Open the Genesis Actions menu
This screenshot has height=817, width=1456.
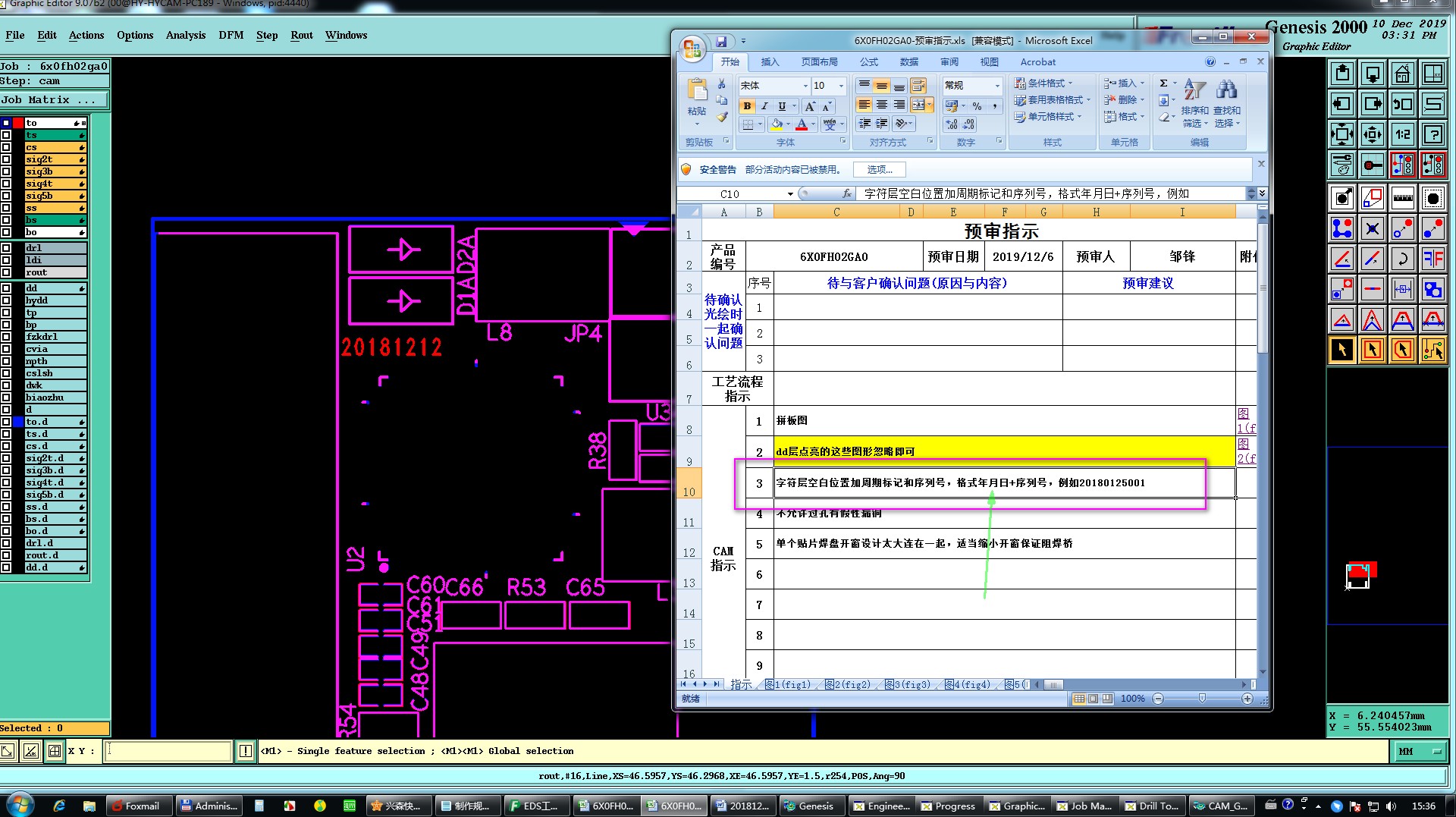pyautogui.click(x=86, y=35)
